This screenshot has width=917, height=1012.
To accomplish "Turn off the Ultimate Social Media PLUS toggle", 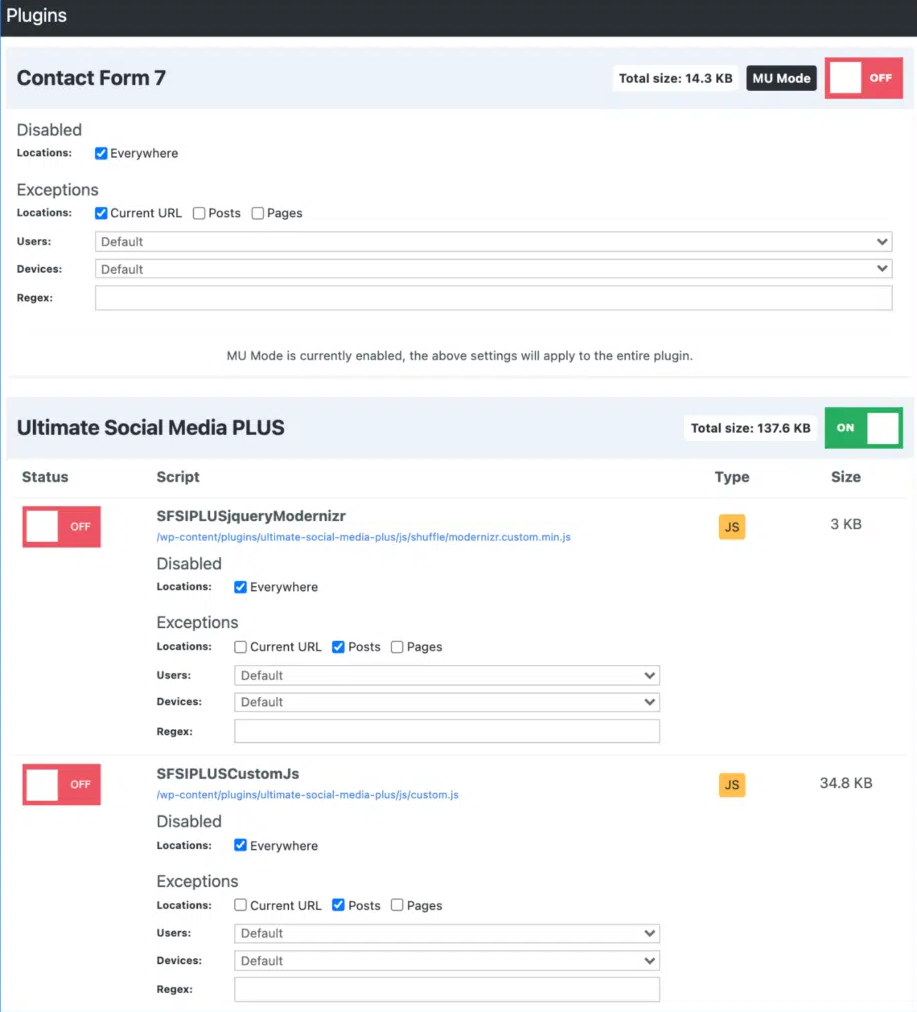I will tap(863, 427).
